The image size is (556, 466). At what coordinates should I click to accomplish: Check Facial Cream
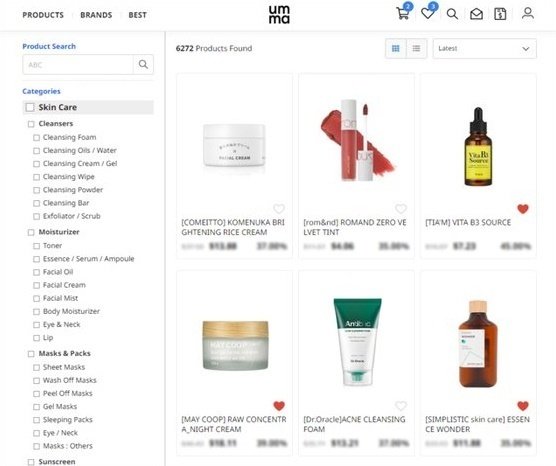36,285
